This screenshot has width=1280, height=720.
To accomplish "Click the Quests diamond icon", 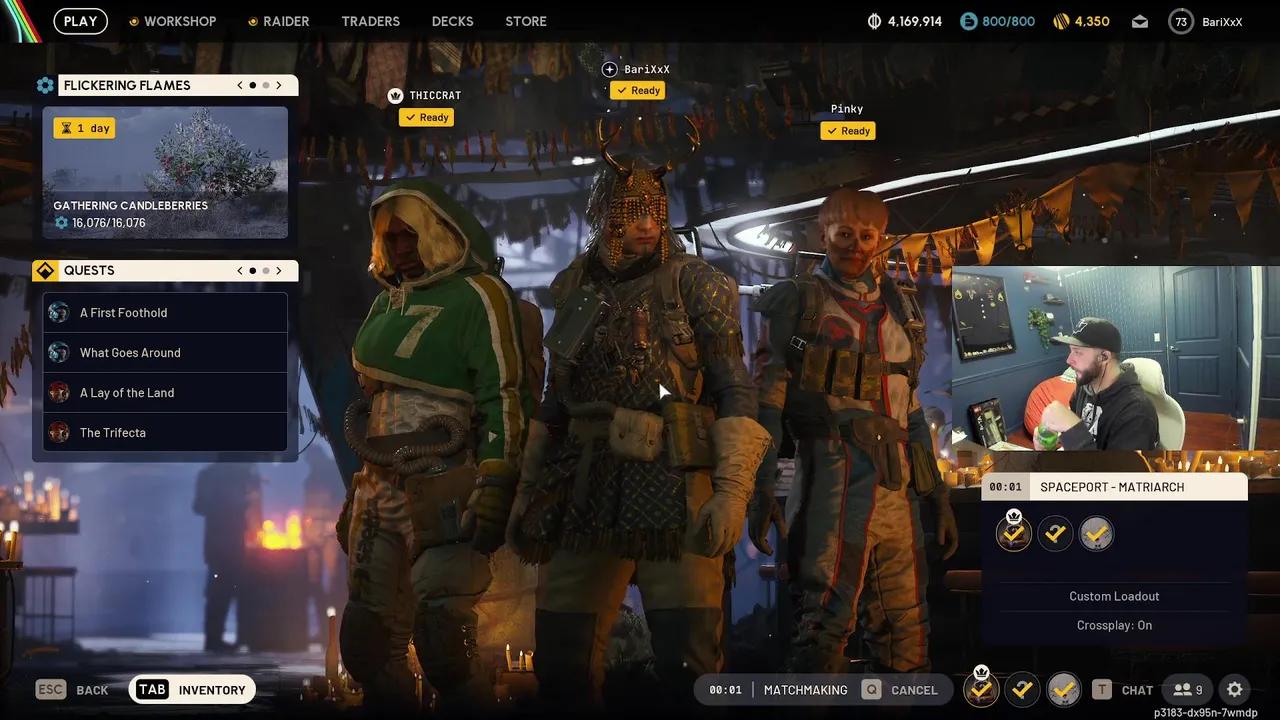I will pyautogui.click(x=44, y=270).
